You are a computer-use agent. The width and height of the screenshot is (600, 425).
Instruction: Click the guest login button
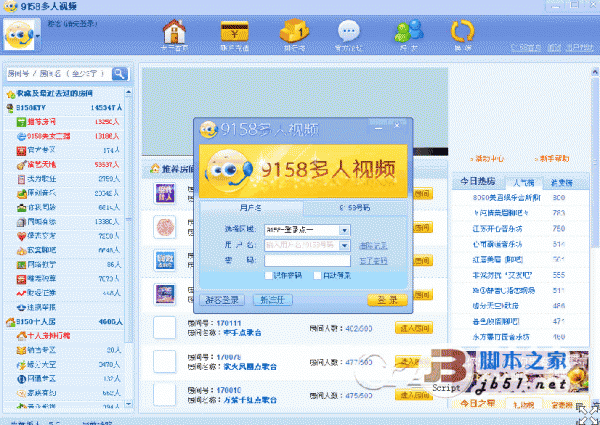[x=222, y=300]
